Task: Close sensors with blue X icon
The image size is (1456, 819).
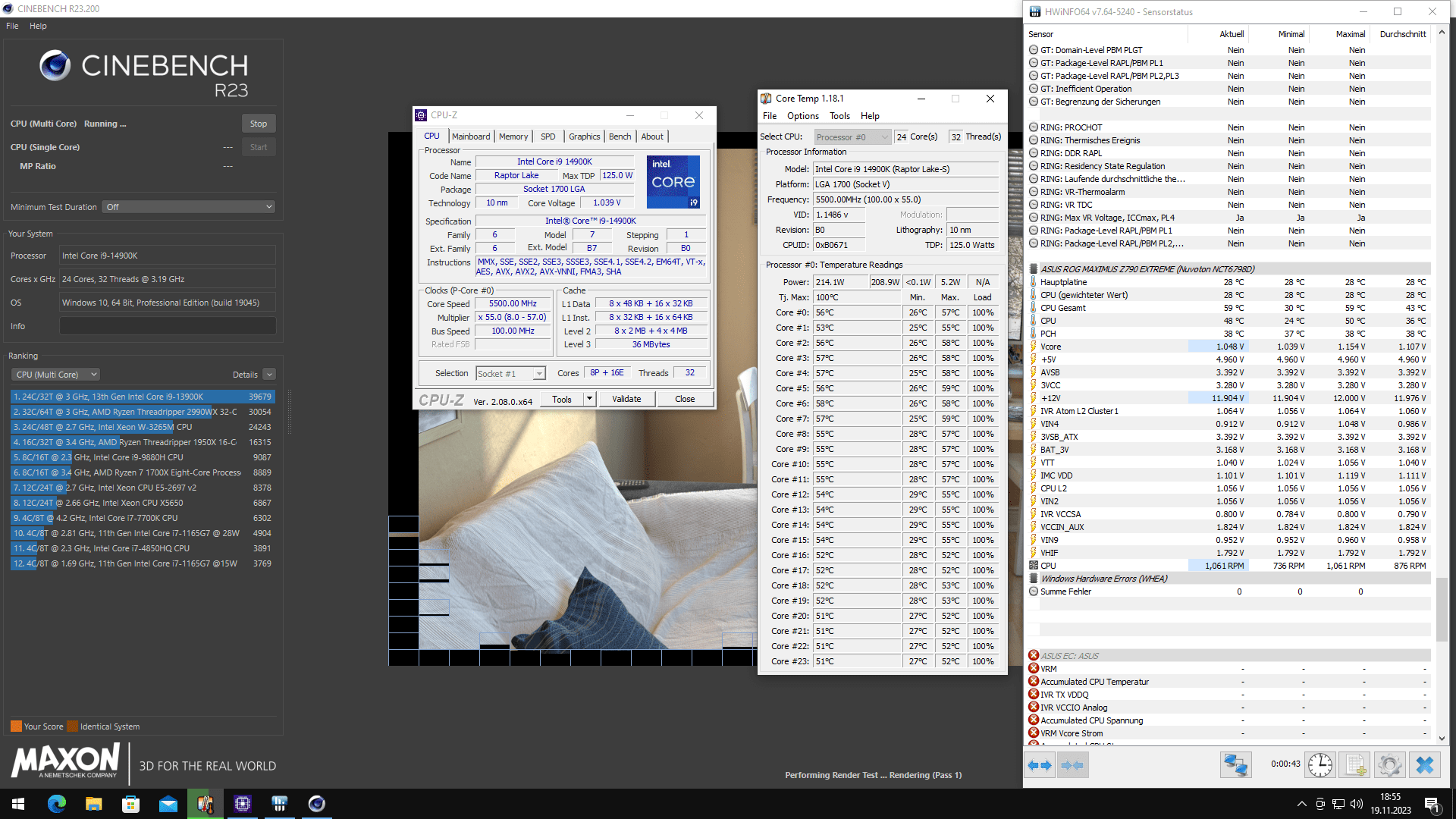Action: [x=1424, y=765]
